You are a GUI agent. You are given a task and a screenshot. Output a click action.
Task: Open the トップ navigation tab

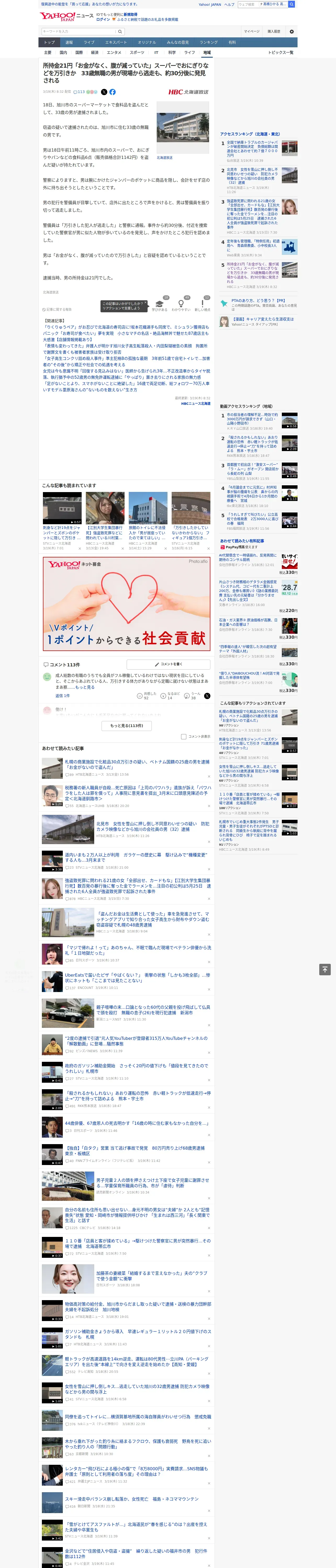pos(49,42)
